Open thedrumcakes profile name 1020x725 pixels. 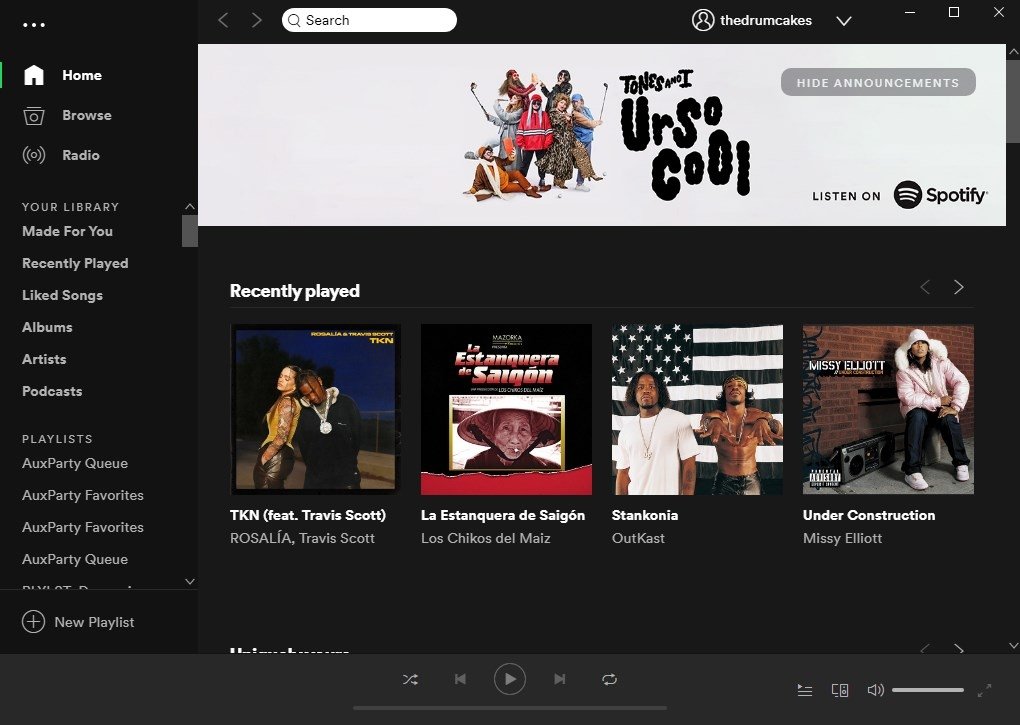[766, 20]
